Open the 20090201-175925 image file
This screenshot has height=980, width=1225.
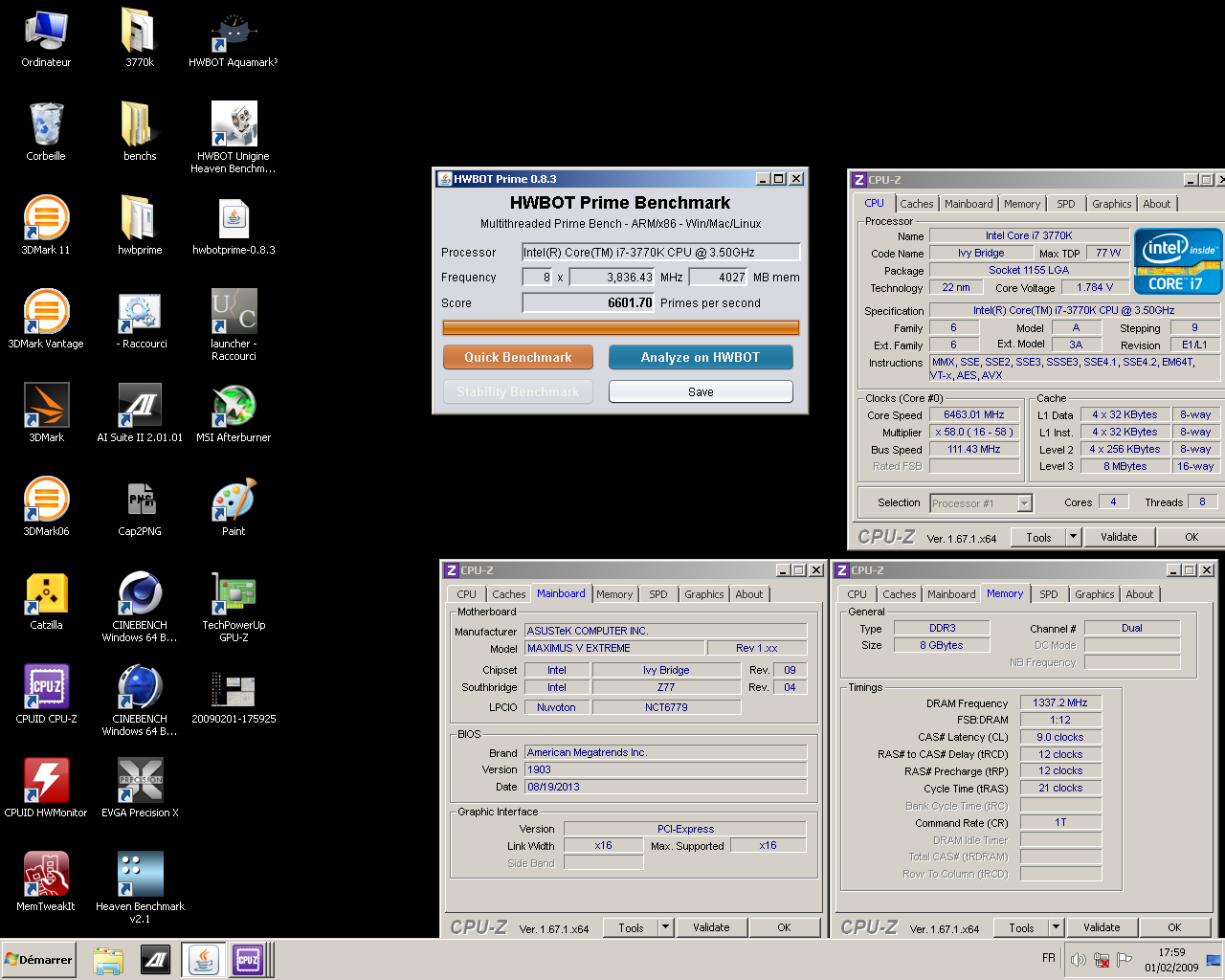(234, 695)
